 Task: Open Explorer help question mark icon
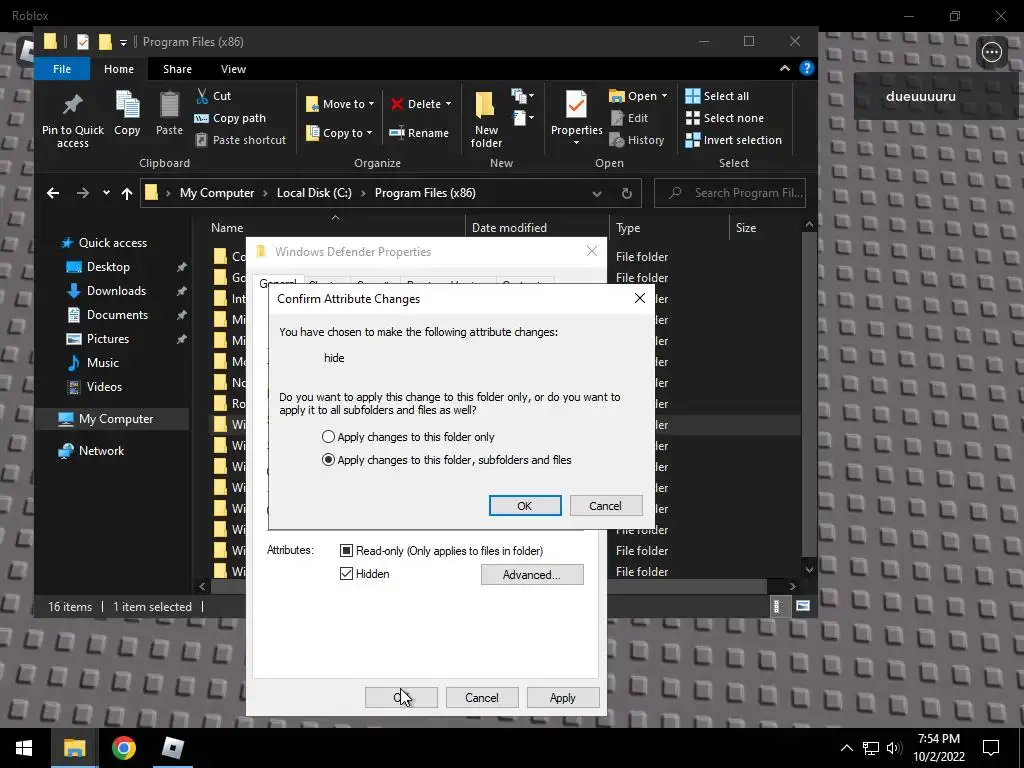(807, 69)
